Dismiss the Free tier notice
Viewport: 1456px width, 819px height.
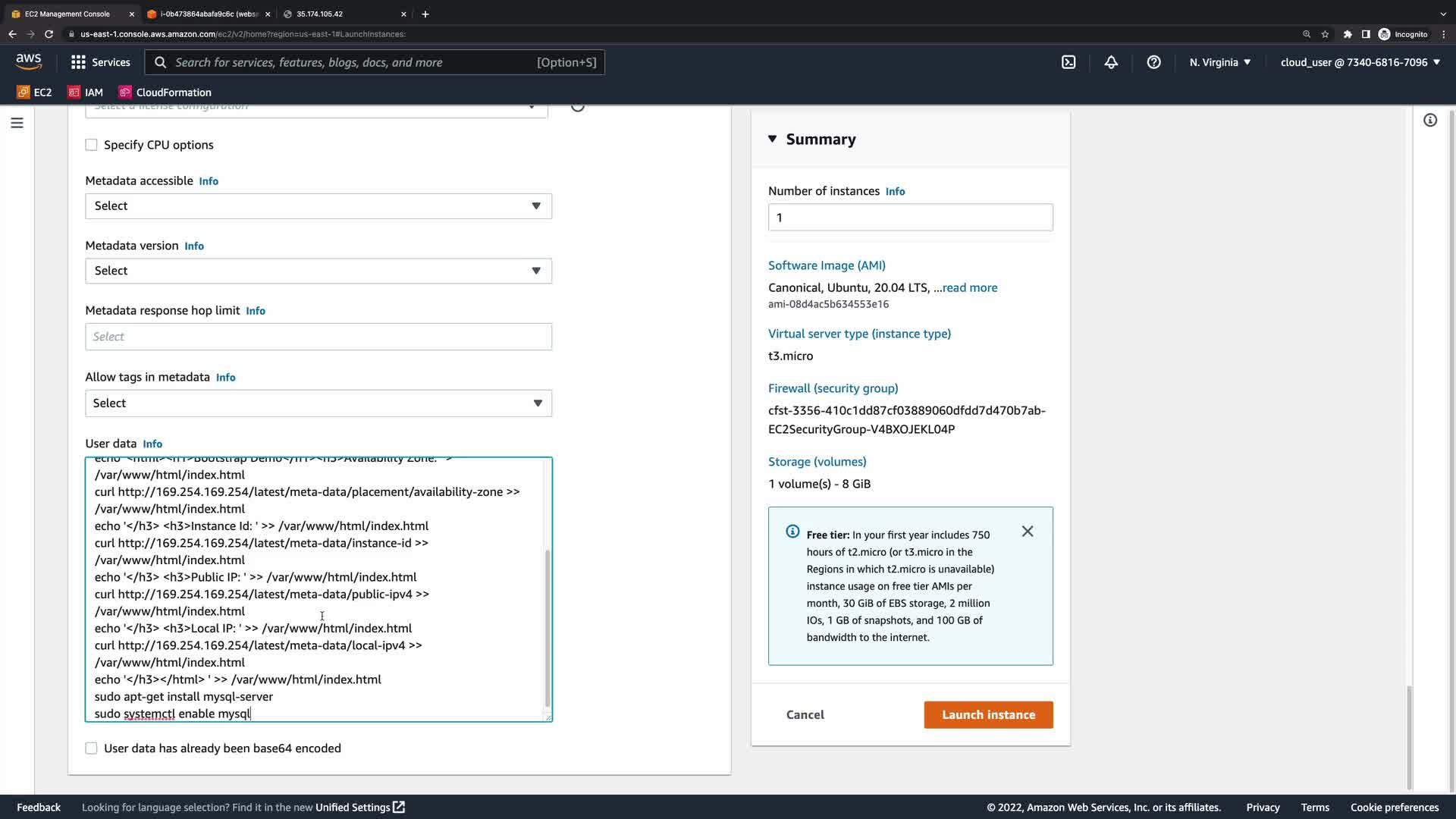point(1028,532)
